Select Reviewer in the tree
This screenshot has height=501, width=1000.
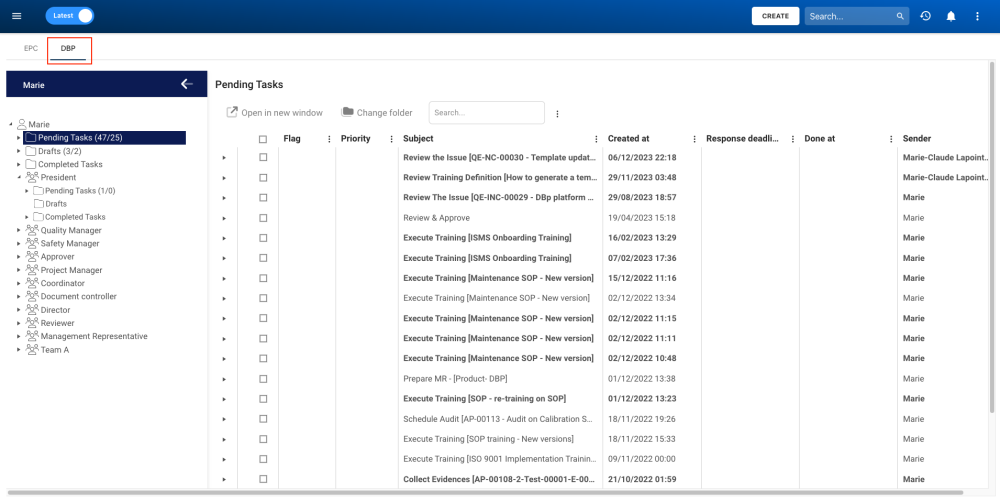[x=57, y=323]
